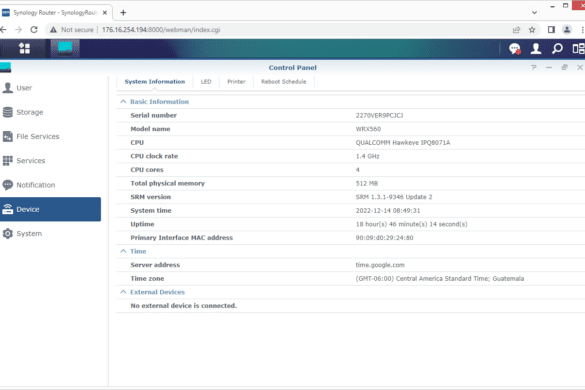Click the Storage disk icon in sidebar

pos(7,112)
